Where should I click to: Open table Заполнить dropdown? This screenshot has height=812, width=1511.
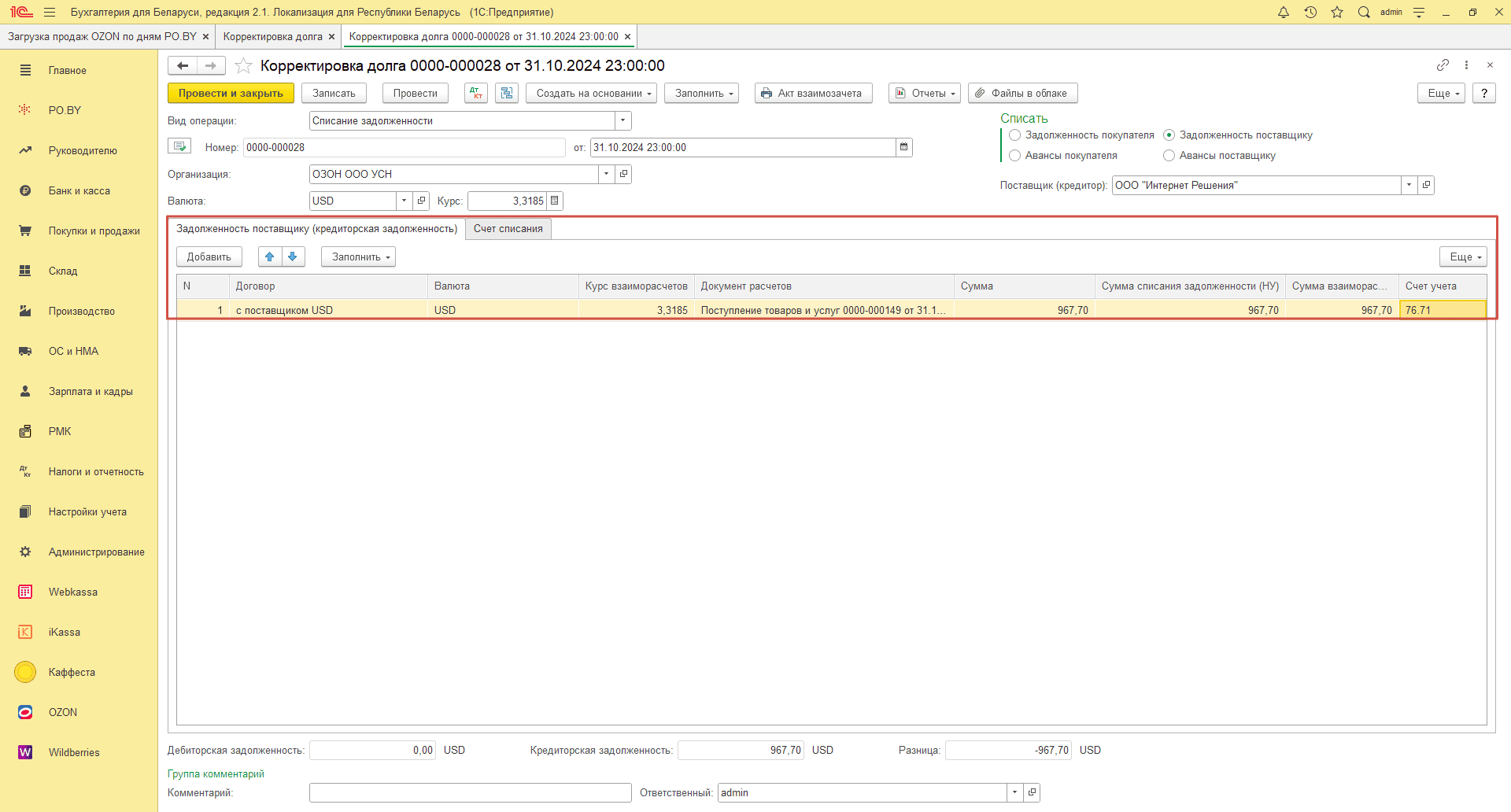click(x=358, y=257)
